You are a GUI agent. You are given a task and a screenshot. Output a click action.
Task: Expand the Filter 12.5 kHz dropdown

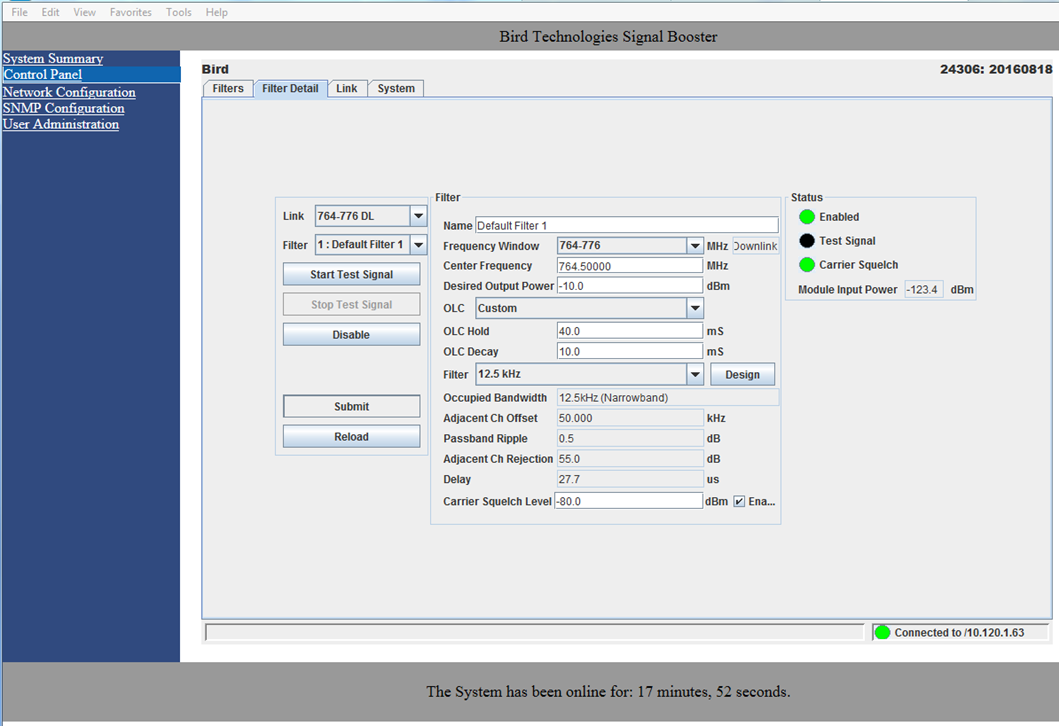589,374
